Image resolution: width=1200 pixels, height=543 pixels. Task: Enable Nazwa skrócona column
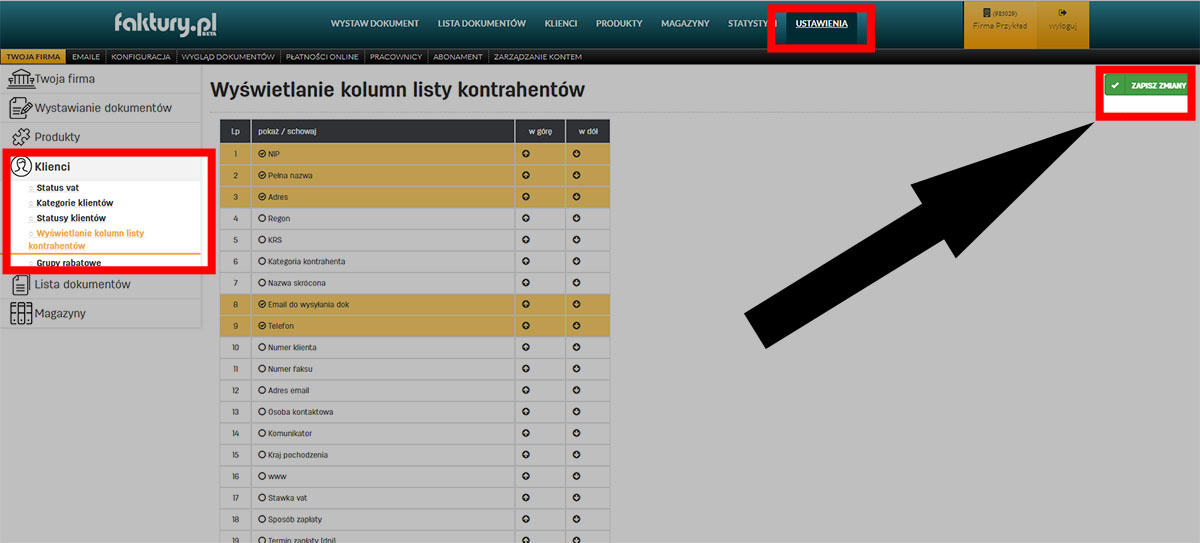tap(262, 283)
